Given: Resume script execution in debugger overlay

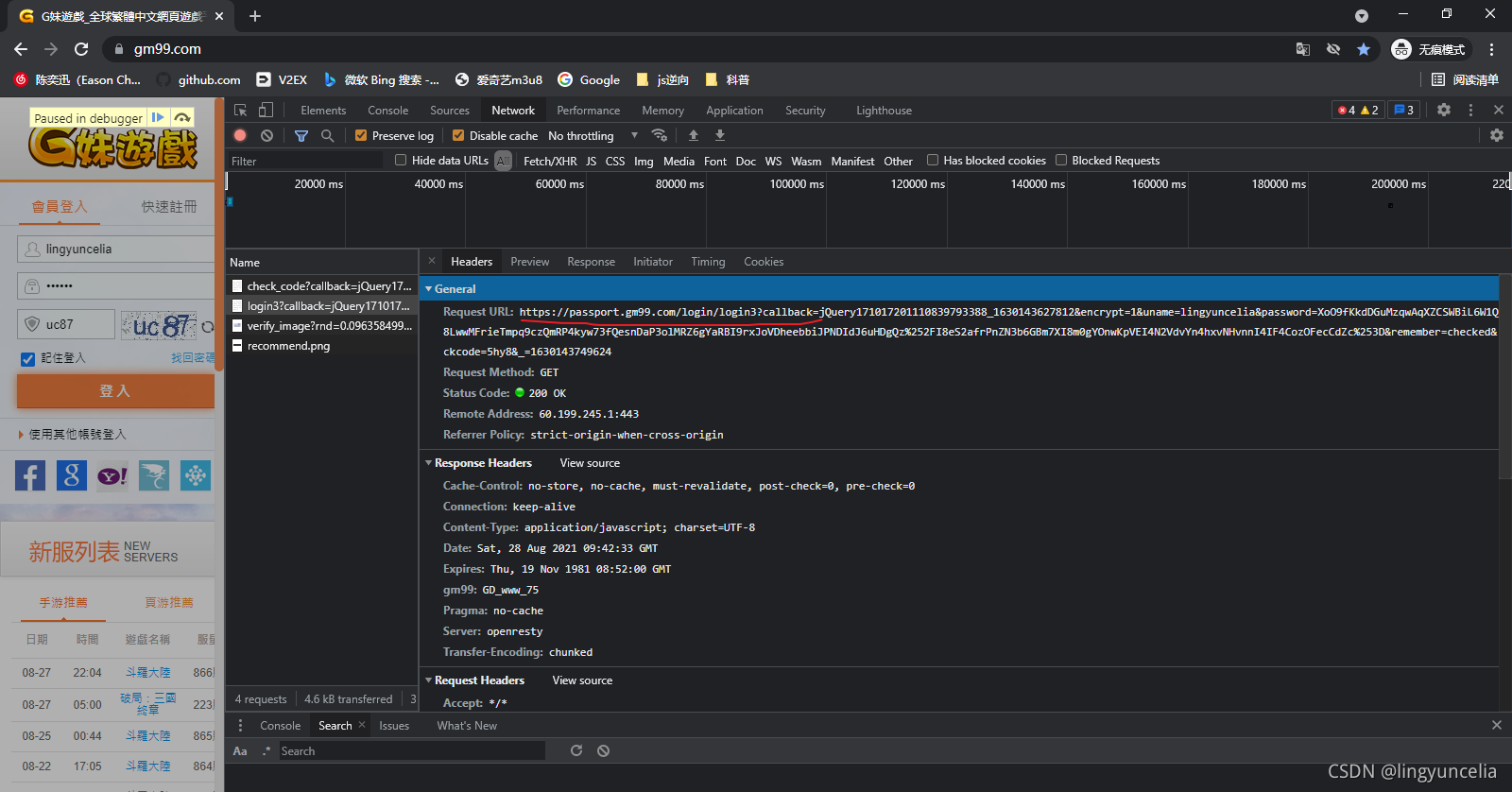Looking at the screenshot, I should tap(158, 117).
